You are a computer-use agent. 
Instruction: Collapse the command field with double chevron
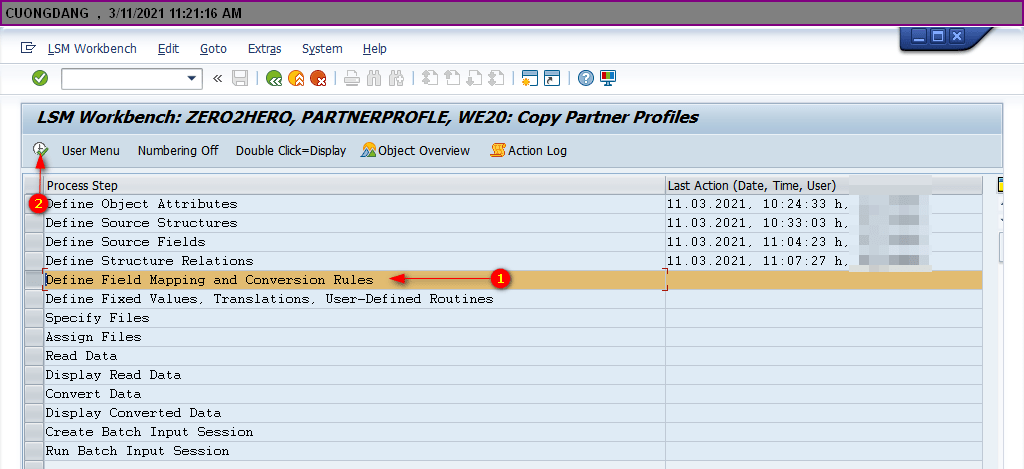click(217, 78)
